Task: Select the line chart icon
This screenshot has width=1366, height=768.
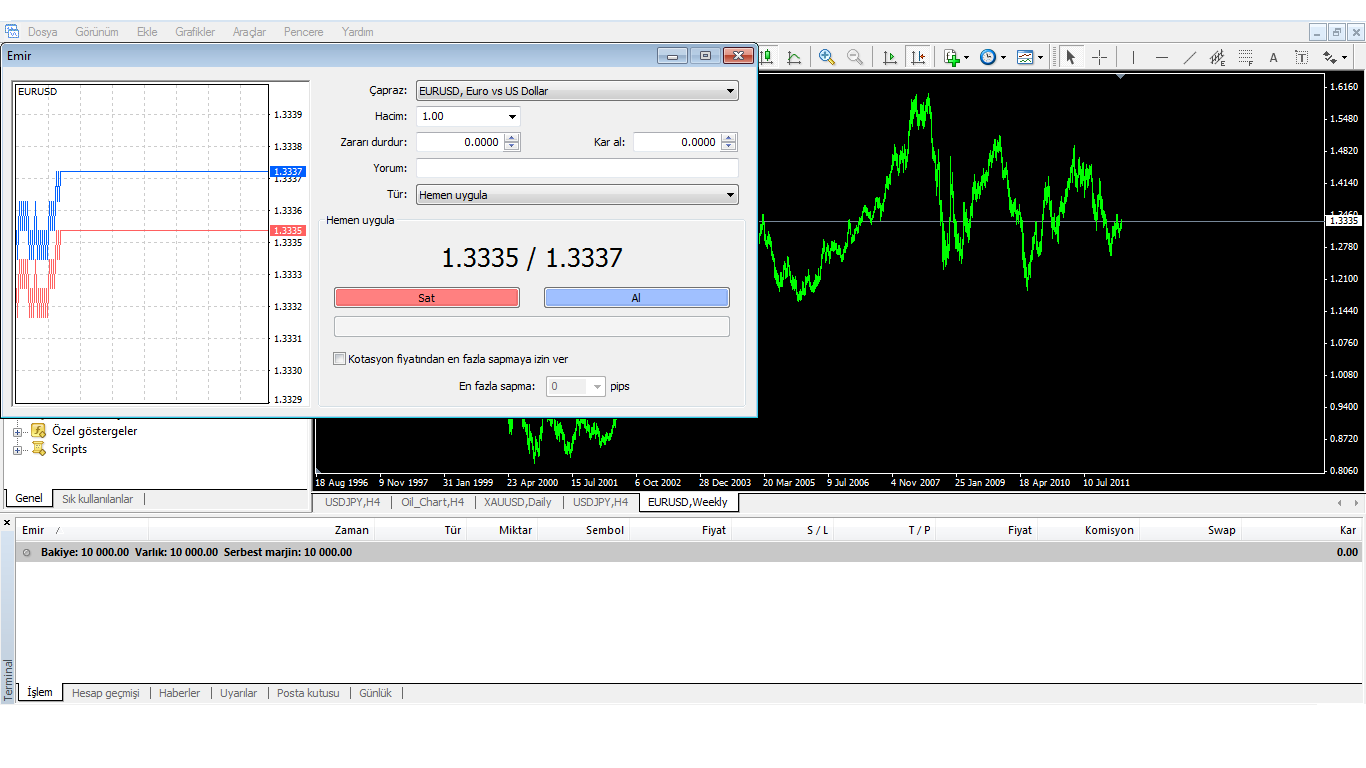Action: (x=794, y=57)
